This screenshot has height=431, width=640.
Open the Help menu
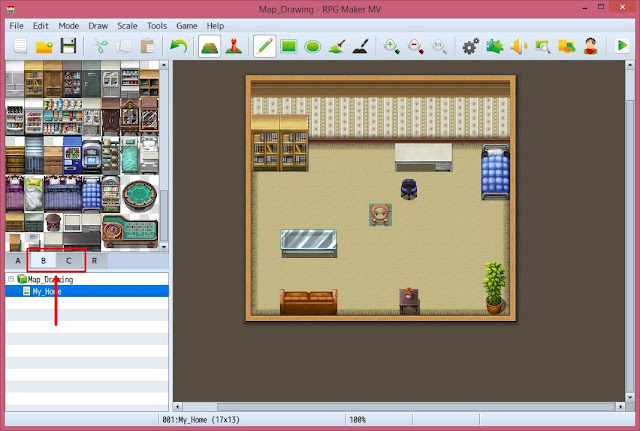click(x=215, y=26)
